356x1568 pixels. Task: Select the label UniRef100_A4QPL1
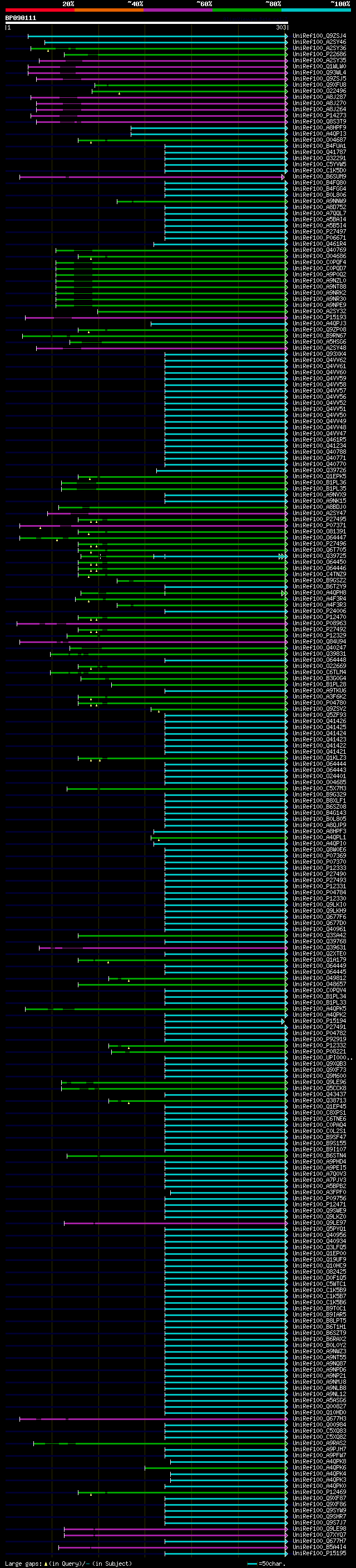[x=319, y=837]
